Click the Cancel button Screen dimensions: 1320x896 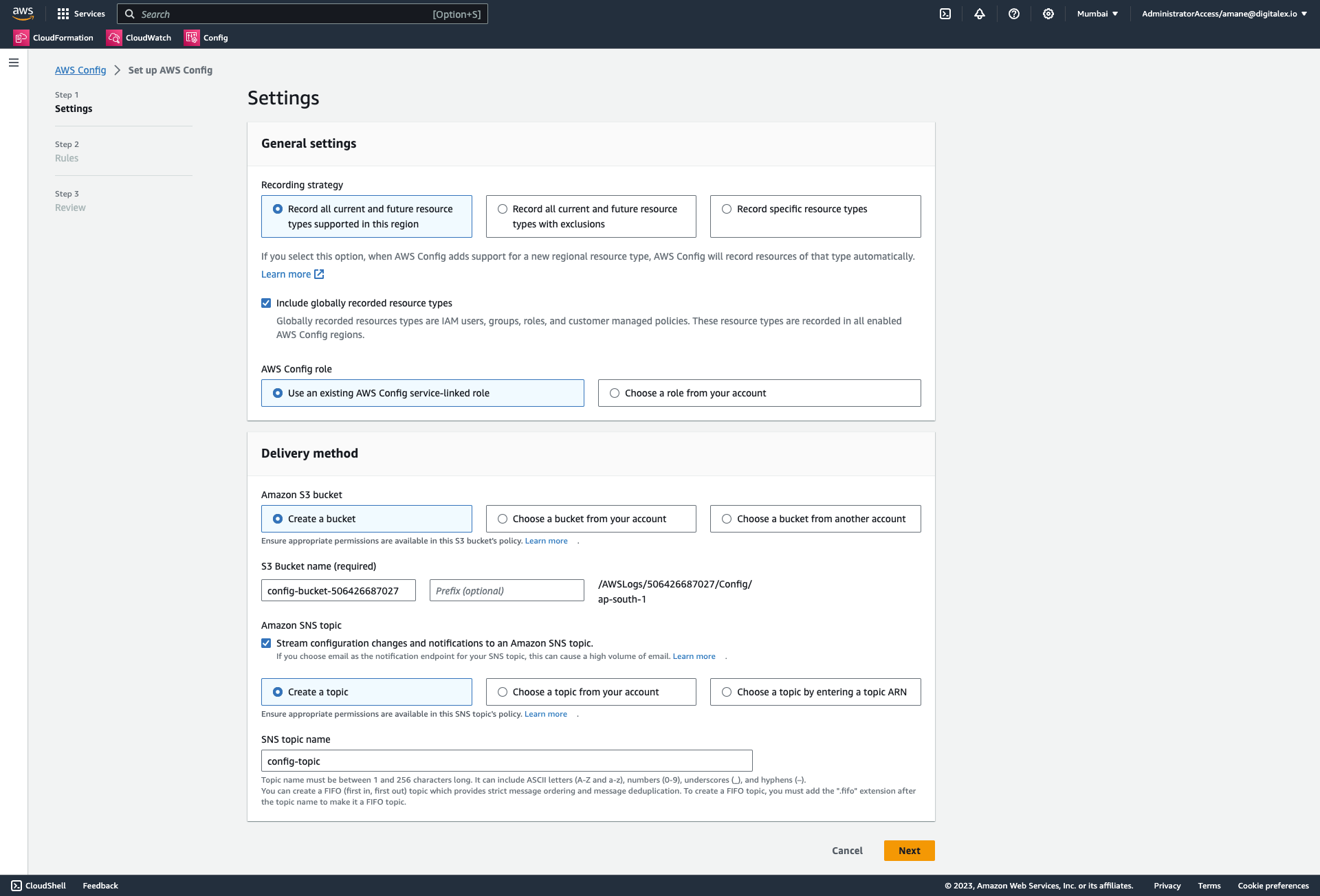click(x=847, y=851)
